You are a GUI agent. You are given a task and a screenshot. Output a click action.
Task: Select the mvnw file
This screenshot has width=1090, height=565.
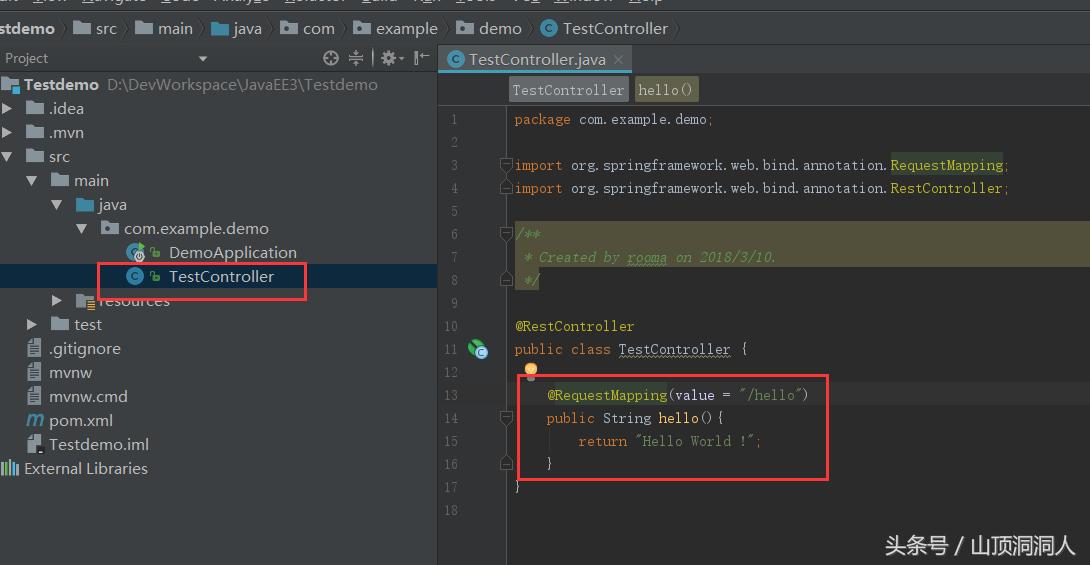[x=70, y=372]
